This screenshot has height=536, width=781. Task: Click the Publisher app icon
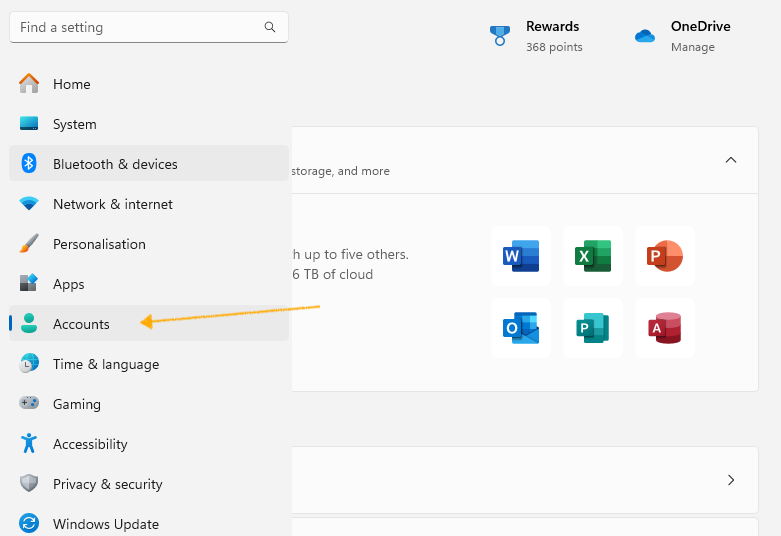click(x=593, y=328)
